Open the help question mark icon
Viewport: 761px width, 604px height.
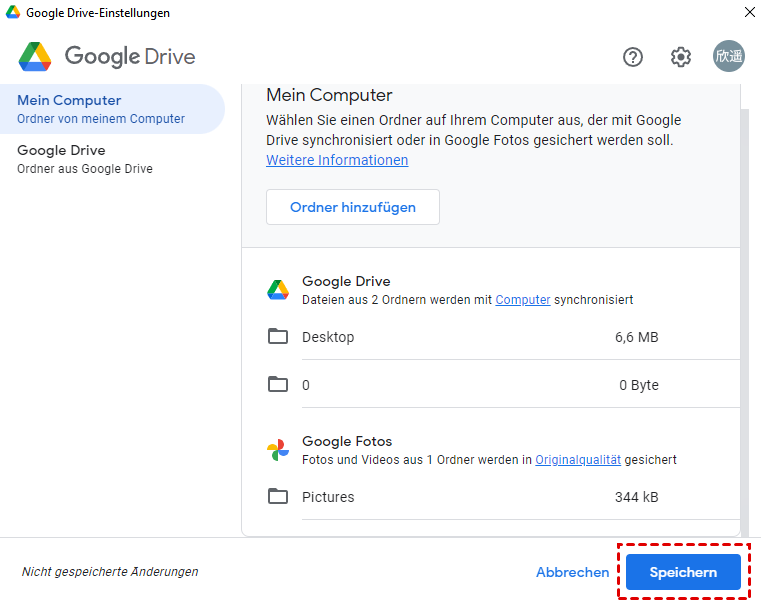632,57
